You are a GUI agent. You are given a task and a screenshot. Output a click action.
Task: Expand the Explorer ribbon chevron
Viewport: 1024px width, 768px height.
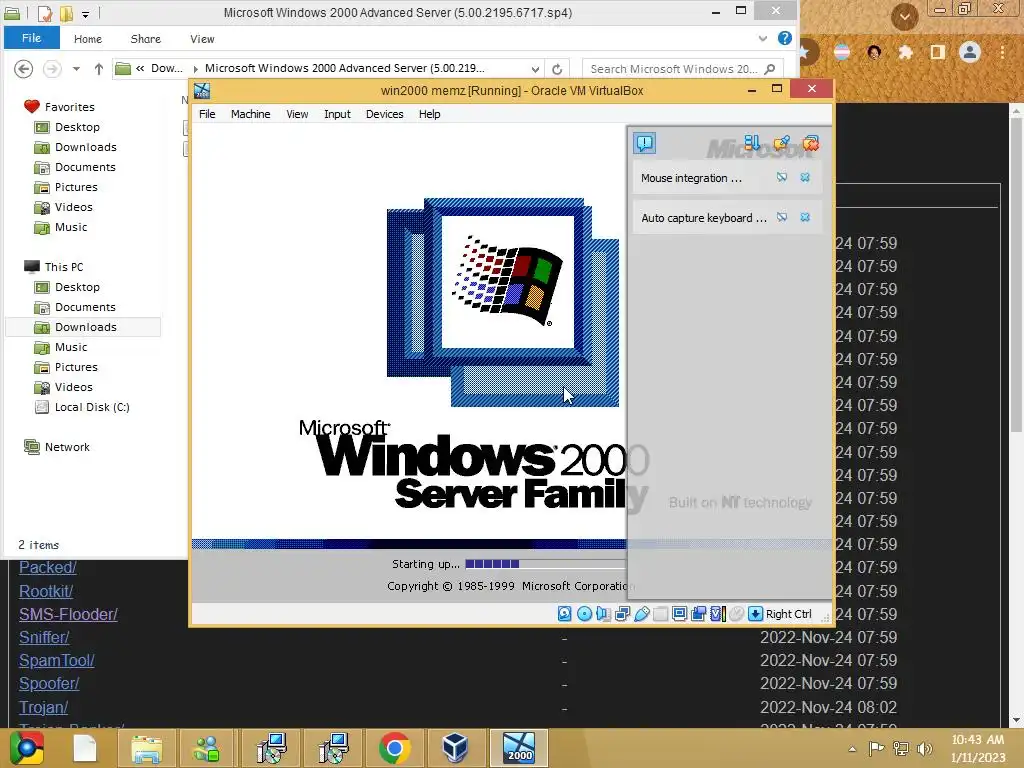click(762, 39)
